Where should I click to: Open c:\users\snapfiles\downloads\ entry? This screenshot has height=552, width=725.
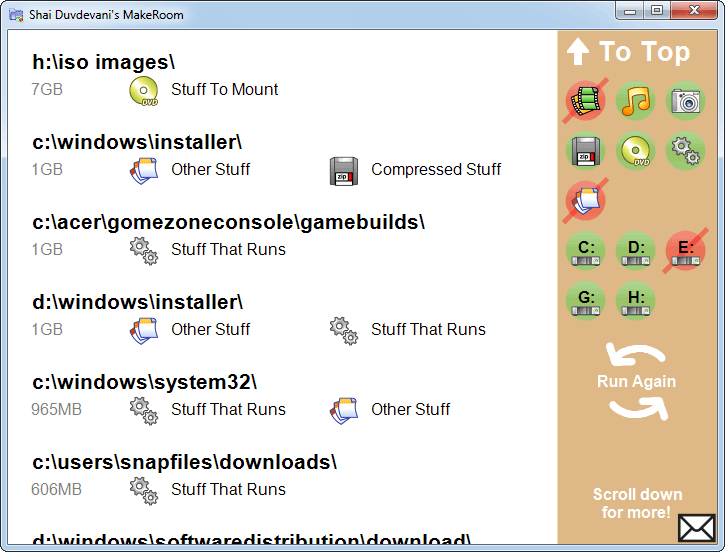184,462
